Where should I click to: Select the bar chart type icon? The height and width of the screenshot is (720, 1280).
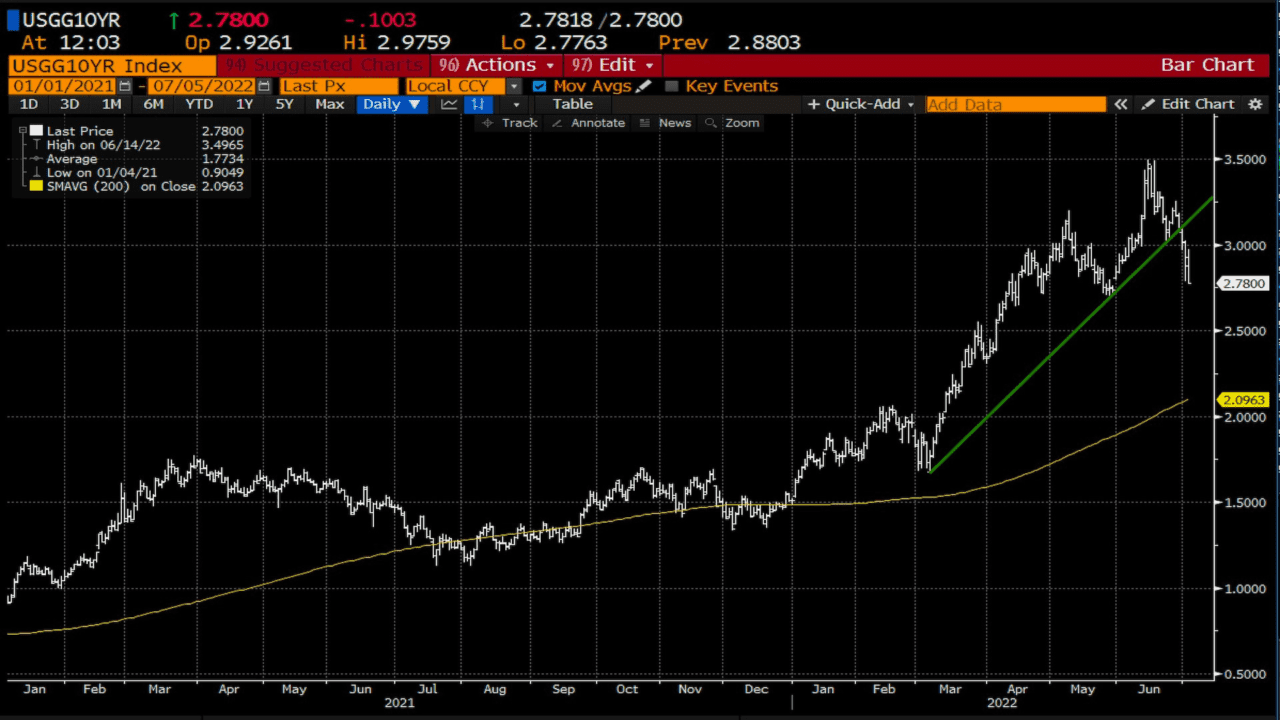point(478,104)
